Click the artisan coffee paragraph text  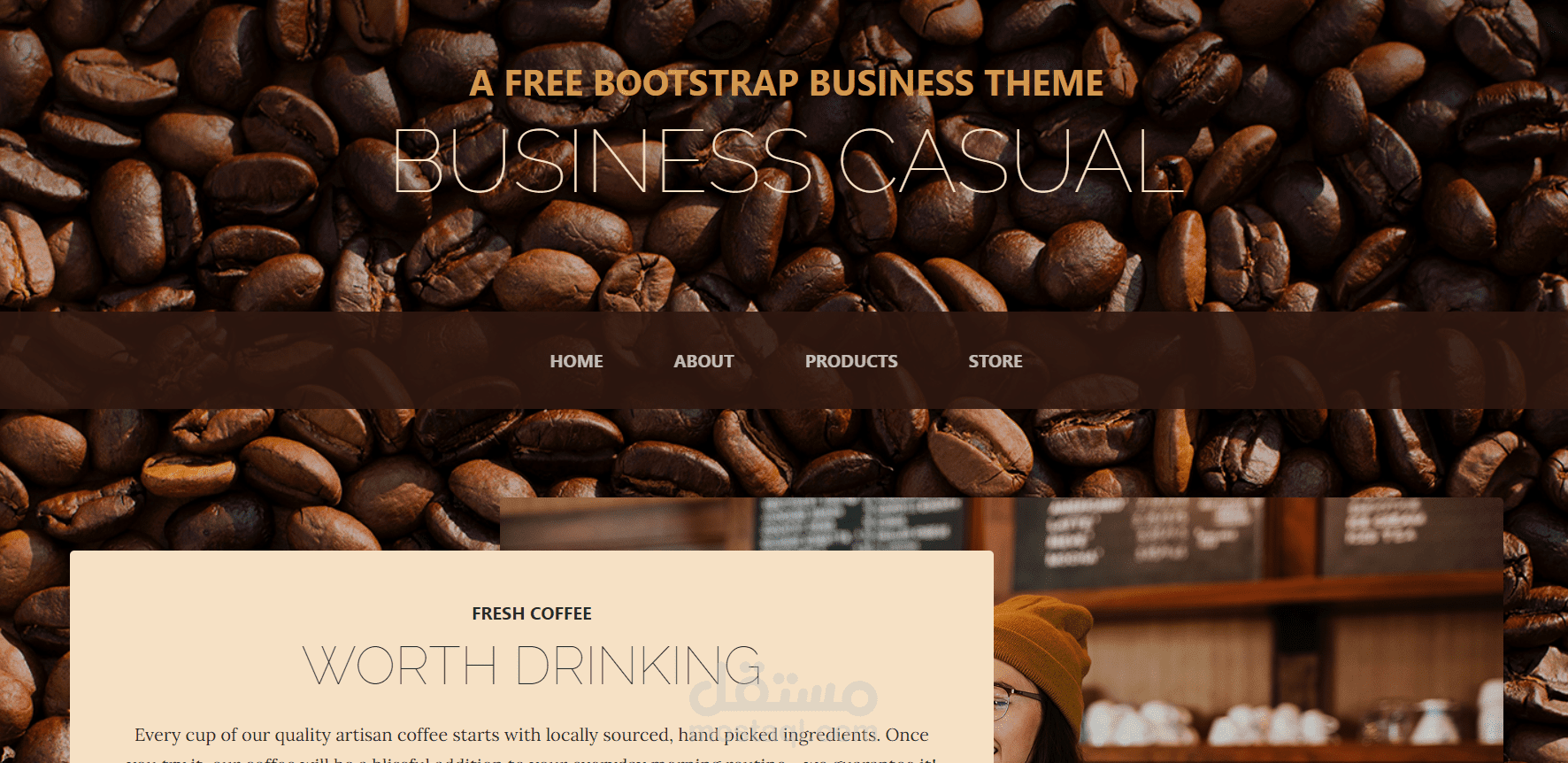pos(532,744)
